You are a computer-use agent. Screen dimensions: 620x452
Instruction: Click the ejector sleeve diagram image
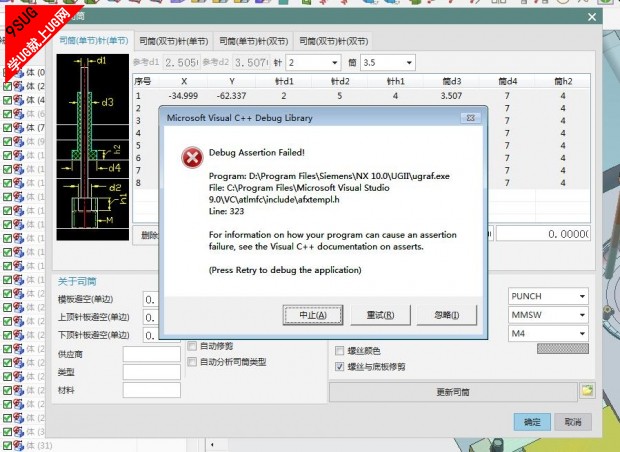[x=93, y=147]
